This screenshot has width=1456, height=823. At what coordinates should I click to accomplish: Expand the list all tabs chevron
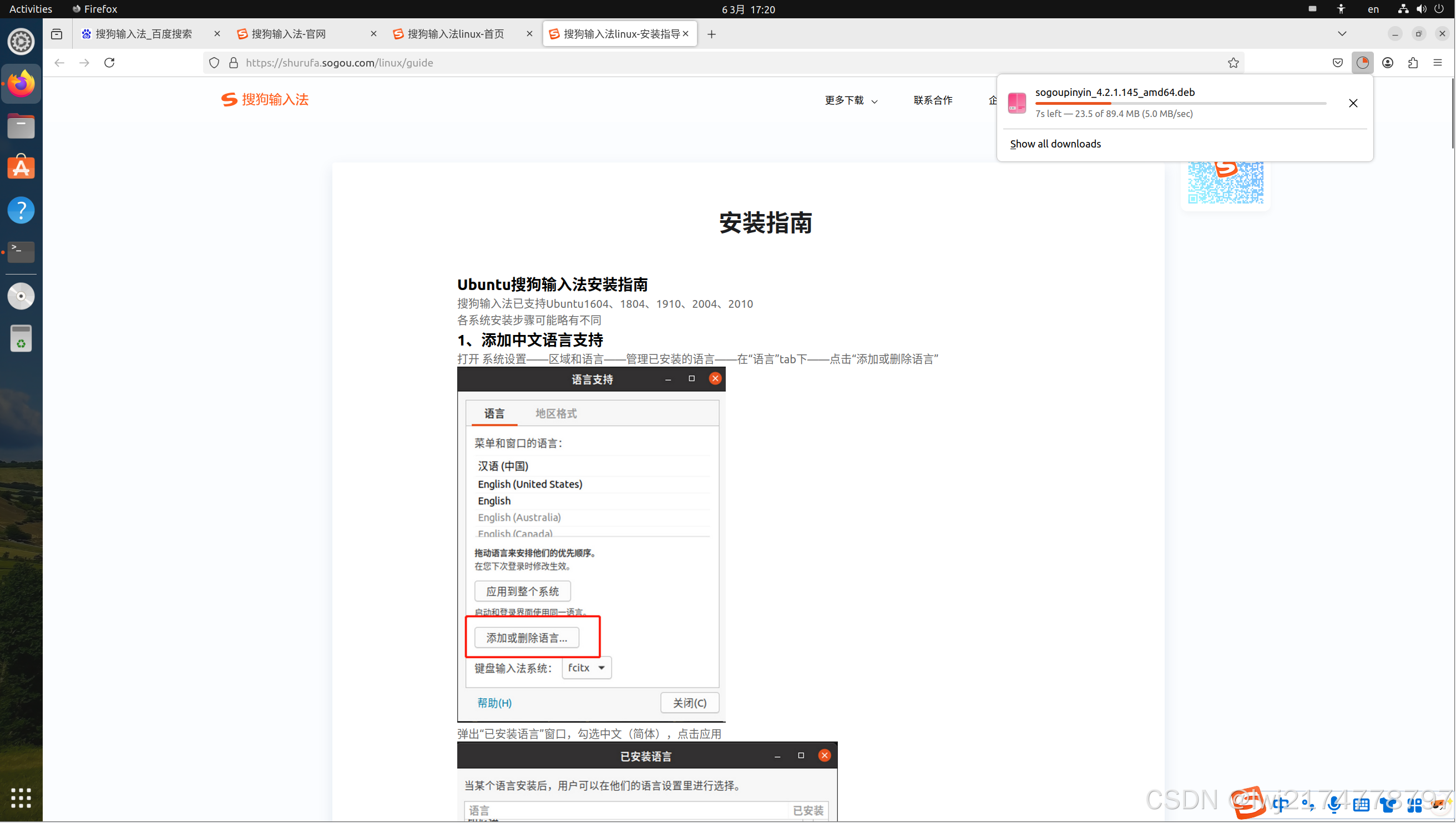pyautogui.click(x=1342, y=34)
